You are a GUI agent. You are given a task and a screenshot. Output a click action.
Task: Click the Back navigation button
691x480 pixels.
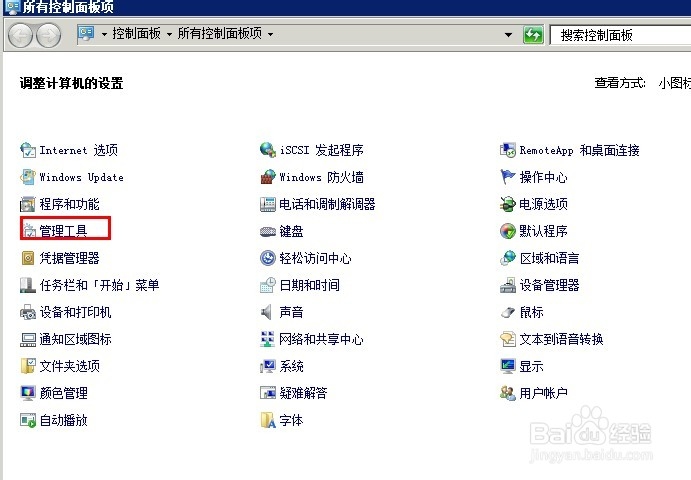coord(20,35)
